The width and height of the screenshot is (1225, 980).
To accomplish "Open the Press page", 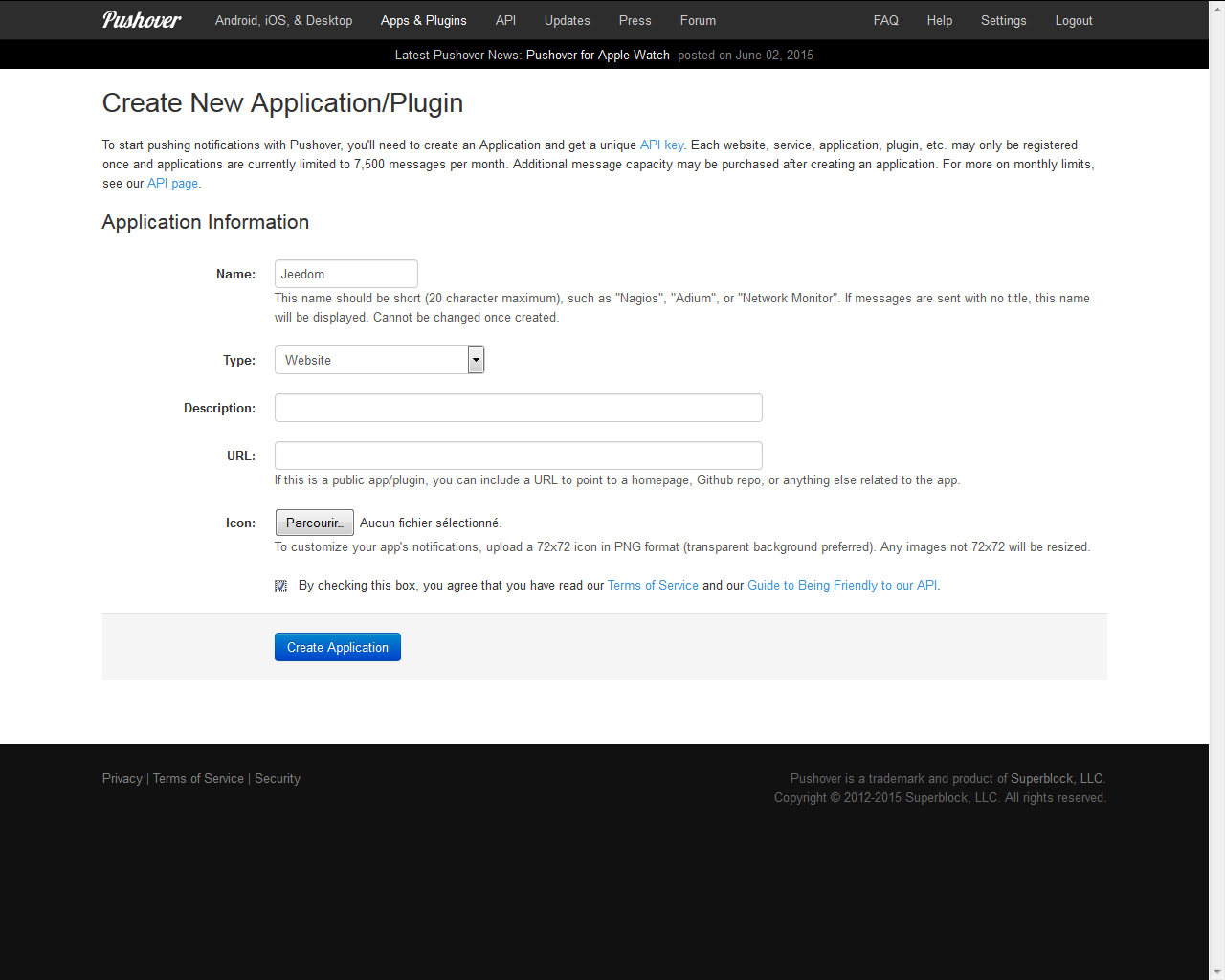I will 635,20.
